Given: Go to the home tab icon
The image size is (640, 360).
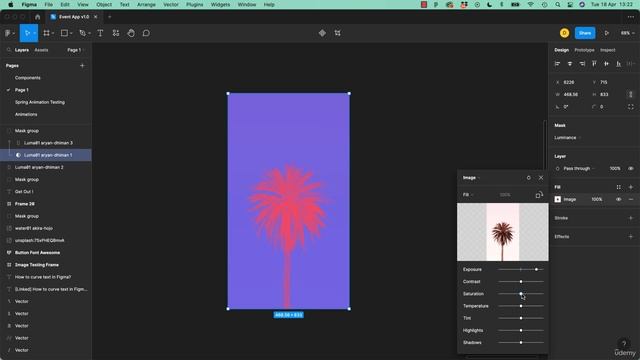Looking at the screenshot, I should click(x=38, y=17).
